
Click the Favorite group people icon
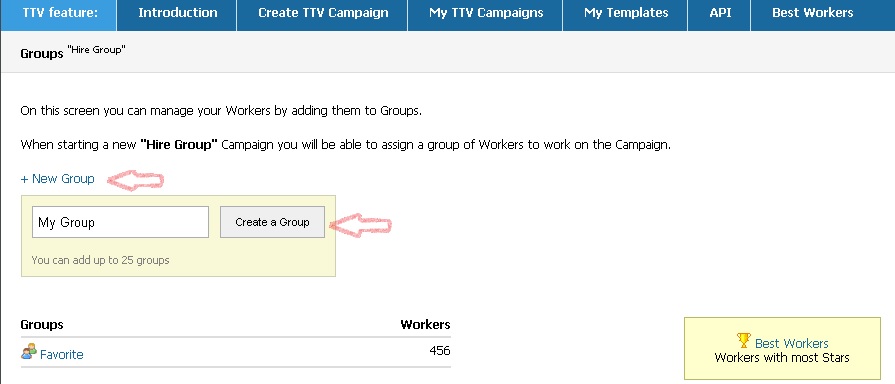pos(29,352)
